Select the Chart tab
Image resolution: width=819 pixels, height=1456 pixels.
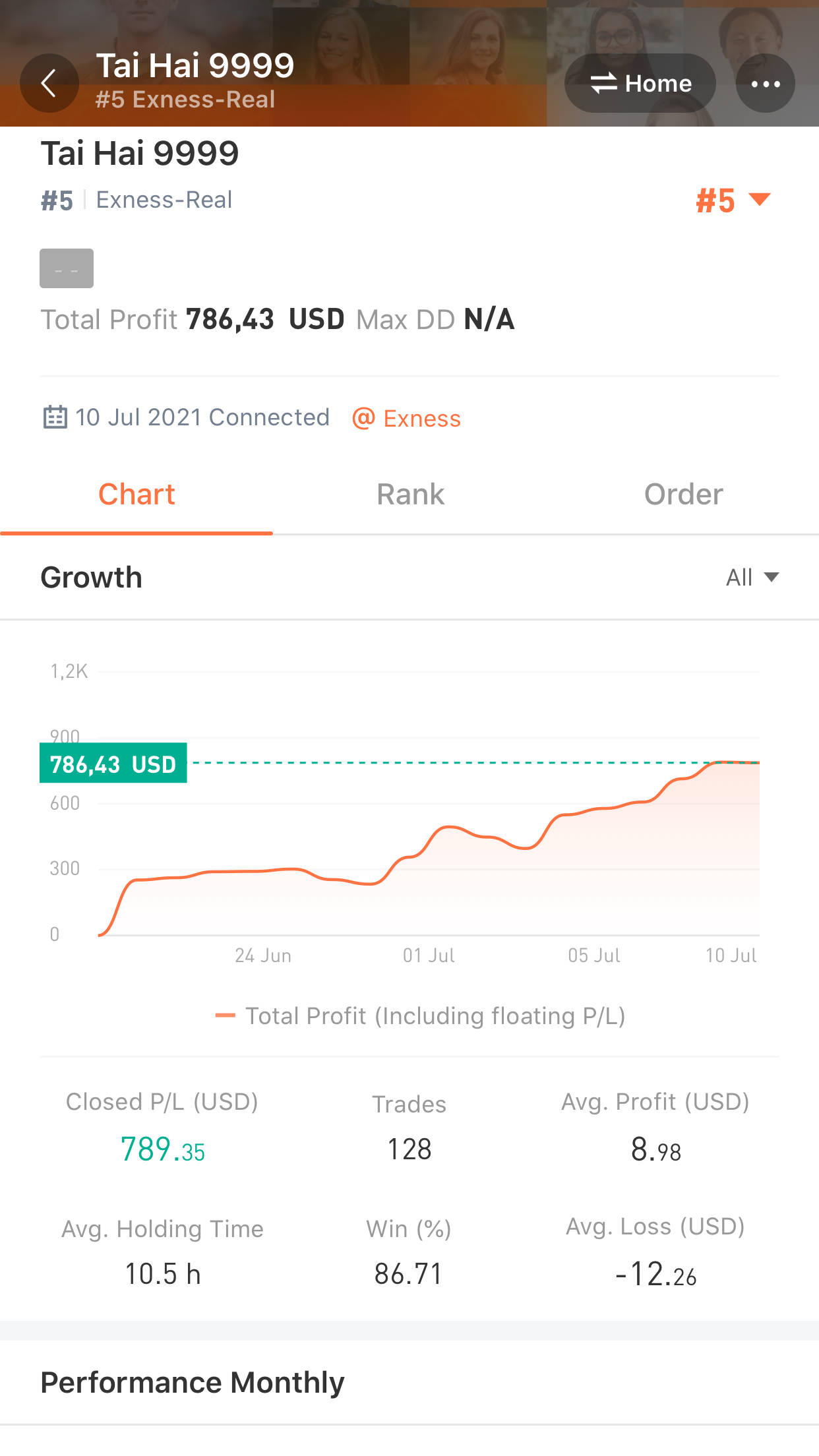click(x=136, y=495)
